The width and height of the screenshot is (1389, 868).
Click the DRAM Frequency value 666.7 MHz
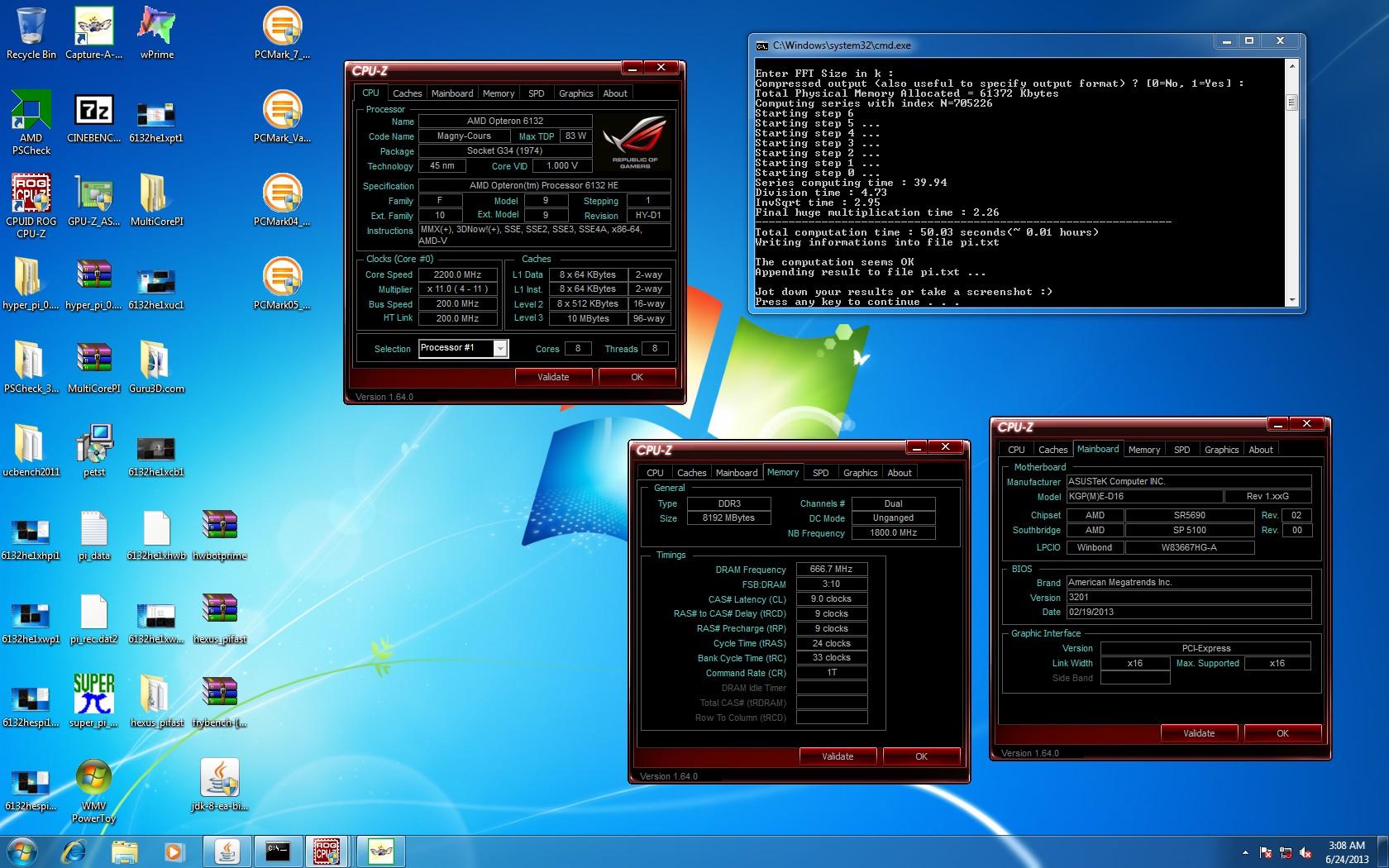tap(832, 569)
